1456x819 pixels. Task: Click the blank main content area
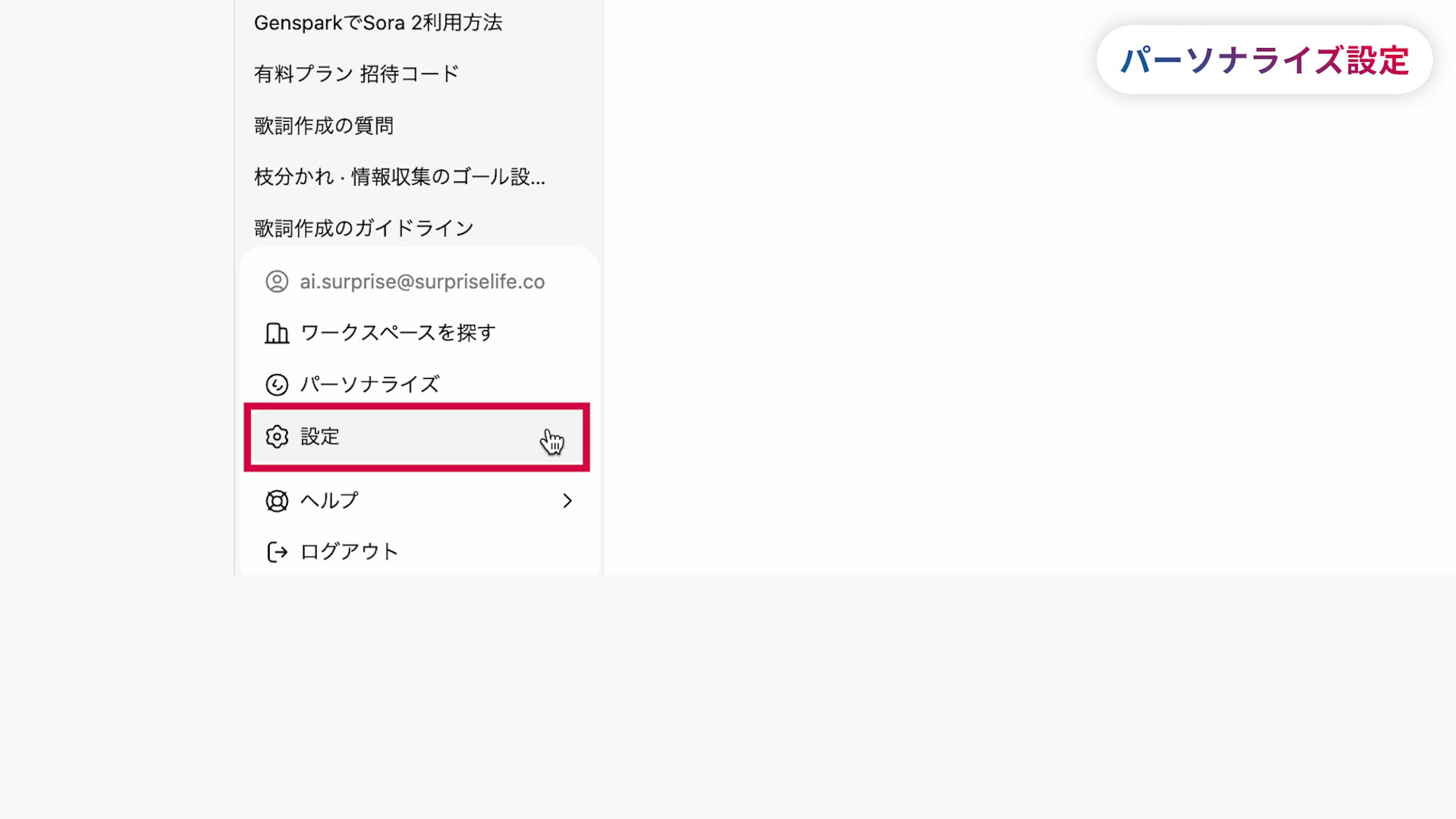click(961, 339)
